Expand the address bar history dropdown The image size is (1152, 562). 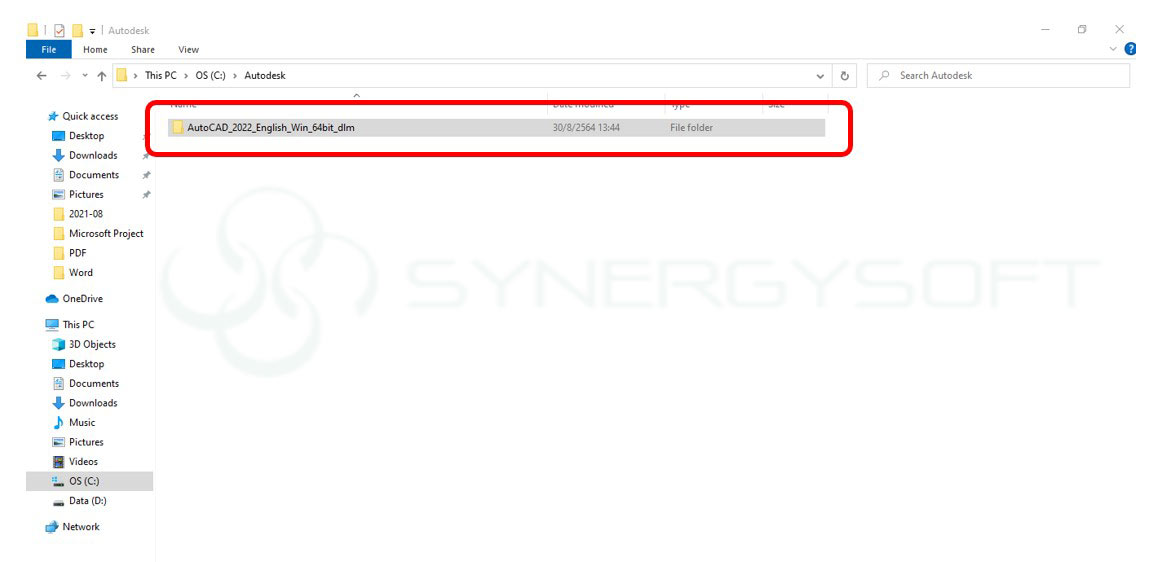(x=820, y=76)
